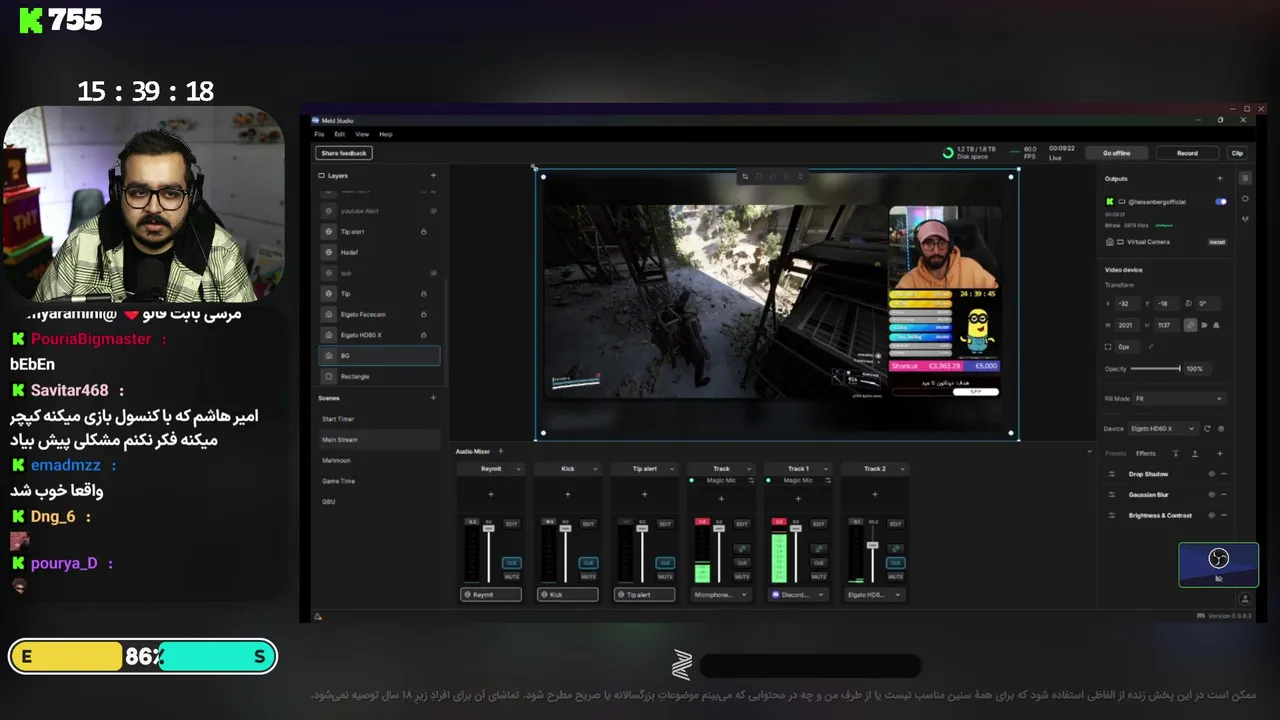Open the View menu
Image resolution: width=1280 pixels, height=720 pixels.
point(362,134)
